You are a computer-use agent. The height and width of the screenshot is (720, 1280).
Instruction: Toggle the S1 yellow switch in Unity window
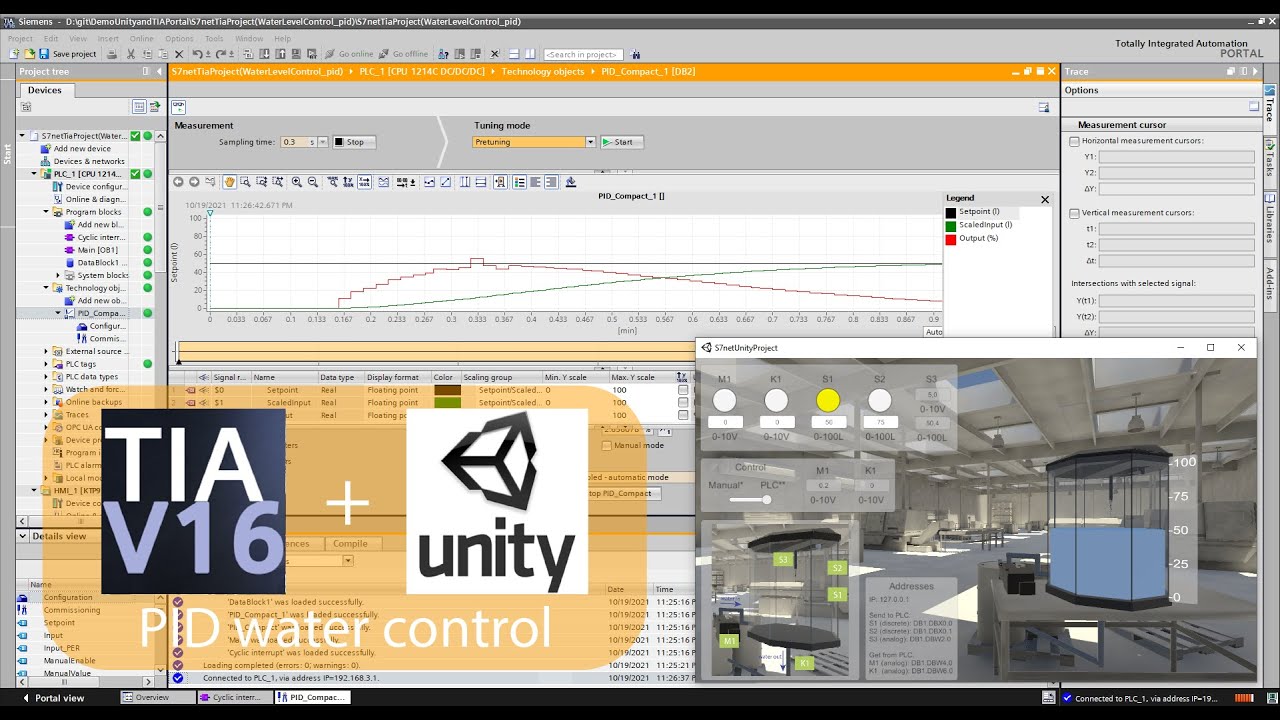(x=828, y=400)
